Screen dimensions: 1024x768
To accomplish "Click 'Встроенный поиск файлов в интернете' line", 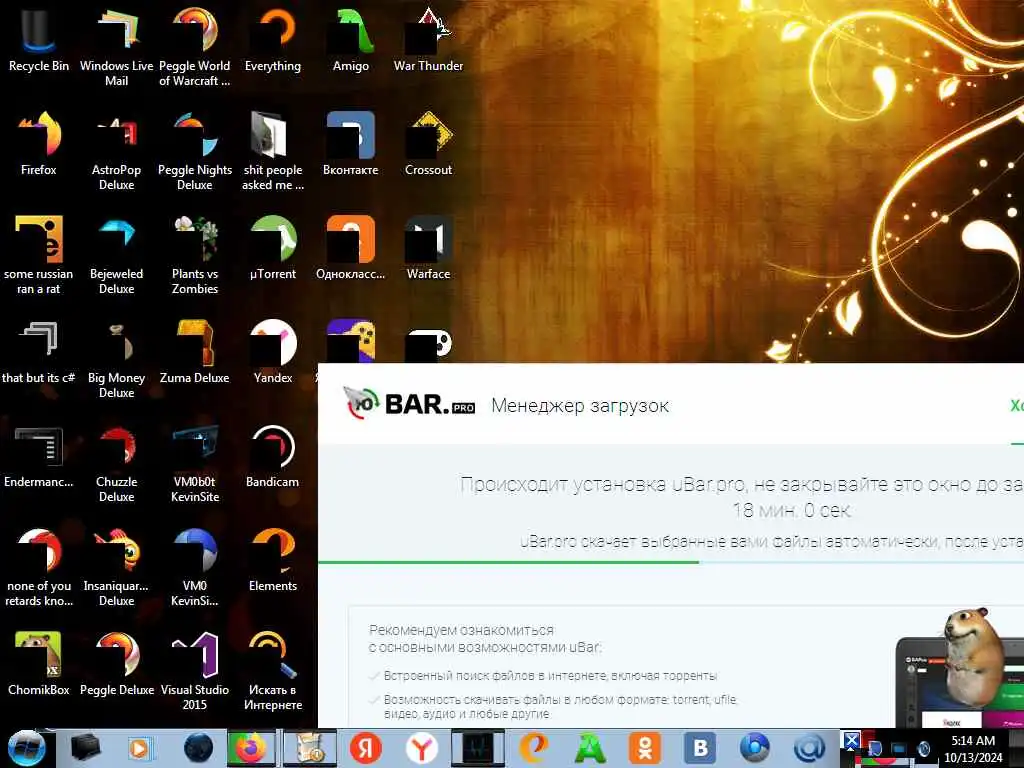I will click(x=550, y=676).
